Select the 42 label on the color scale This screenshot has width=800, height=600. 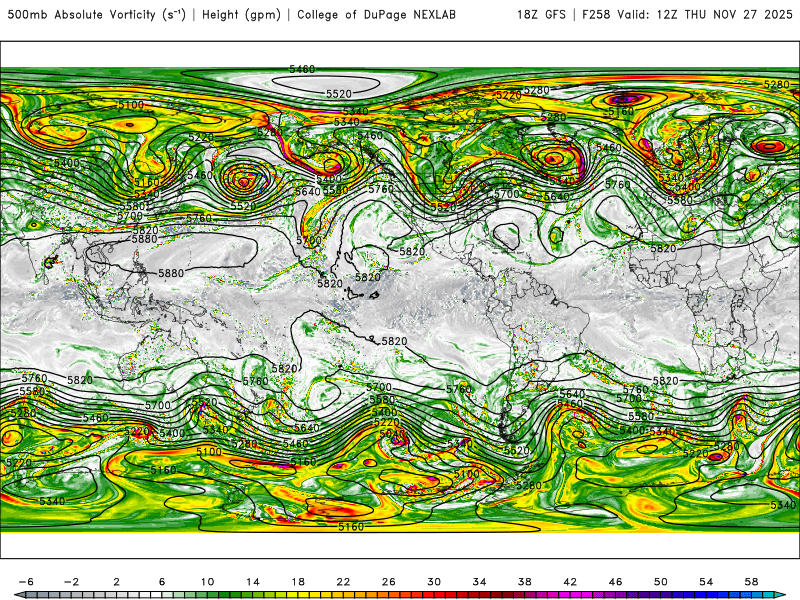pos(570,582)
